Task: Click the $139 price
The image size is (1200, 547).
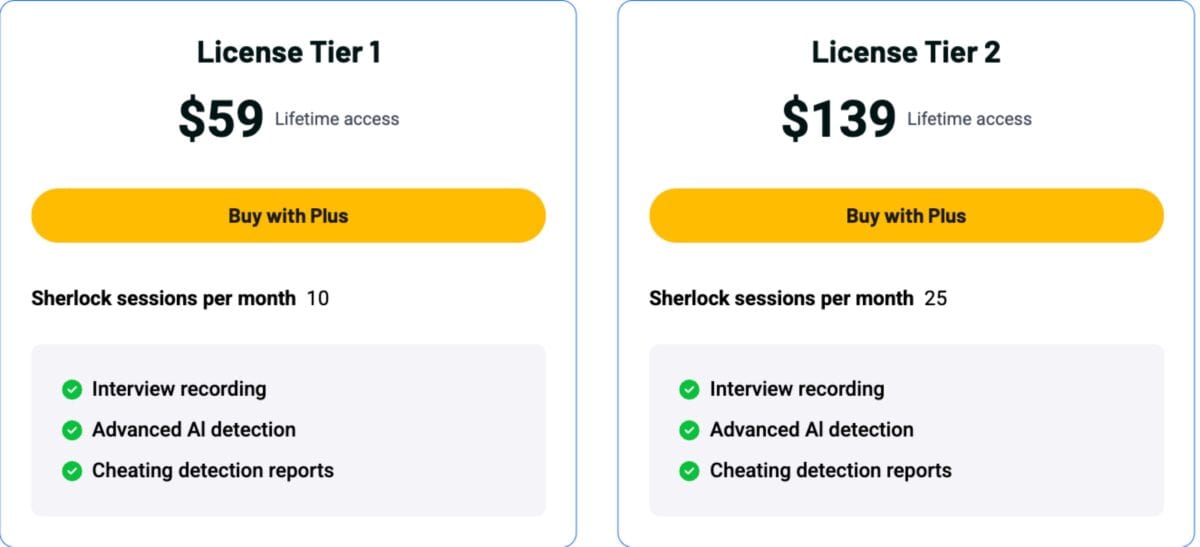Action: coord(838,119)
